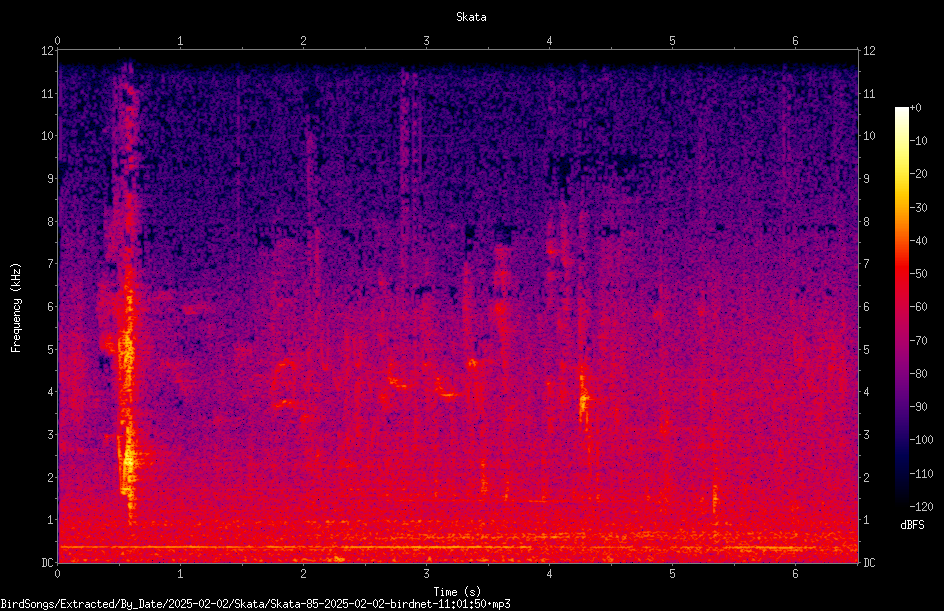
Task: Click the 1 second tick on the bottom time axis
Action: click(180, 574)
